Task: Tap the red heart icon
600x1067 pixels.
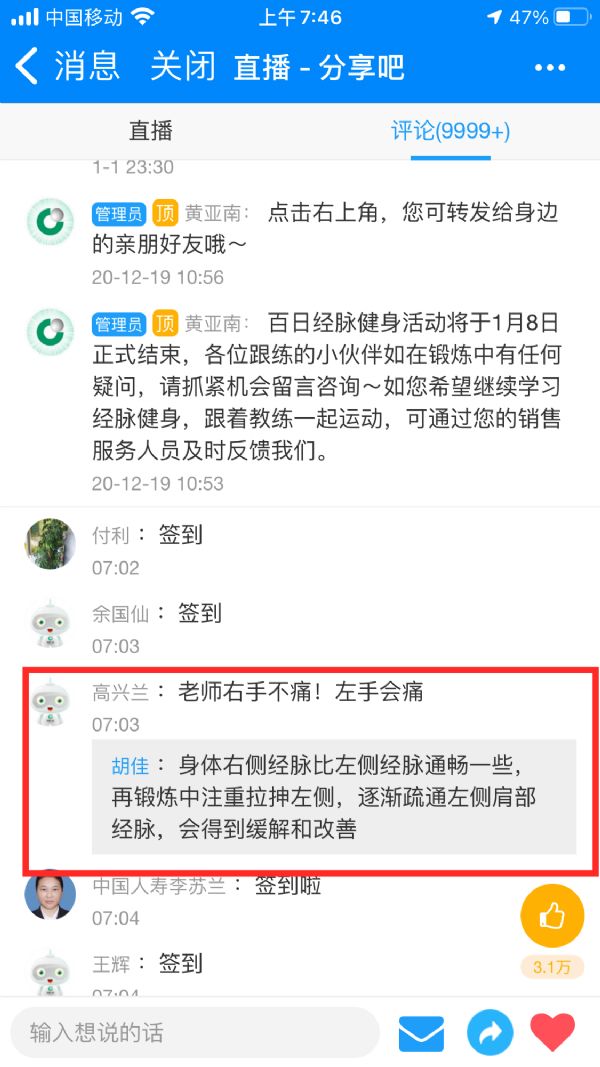Action: click(552, 1032)
